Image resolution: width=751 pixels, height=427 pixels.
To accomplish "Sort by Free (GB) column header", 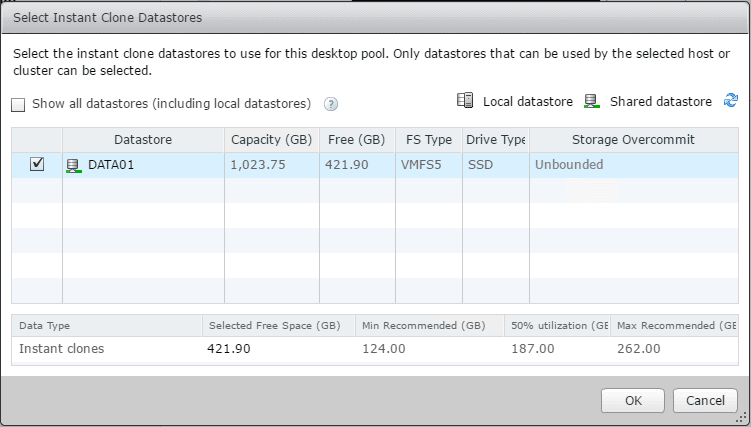I will pos(357,139).
